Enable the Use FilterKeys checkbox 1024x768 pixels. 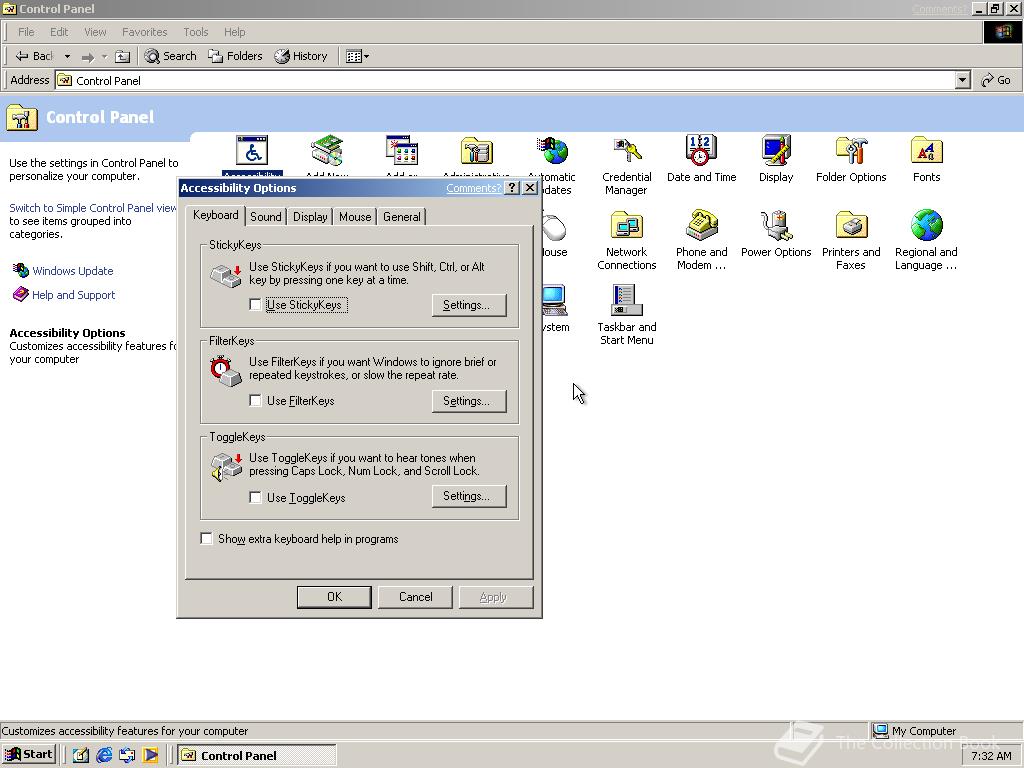tap(255, 400)
